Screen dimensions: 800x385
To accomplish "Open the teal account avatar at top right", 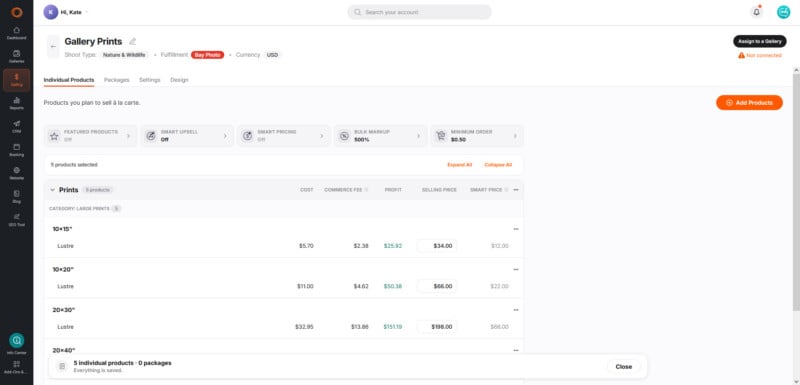I will (x=783, y=12).
